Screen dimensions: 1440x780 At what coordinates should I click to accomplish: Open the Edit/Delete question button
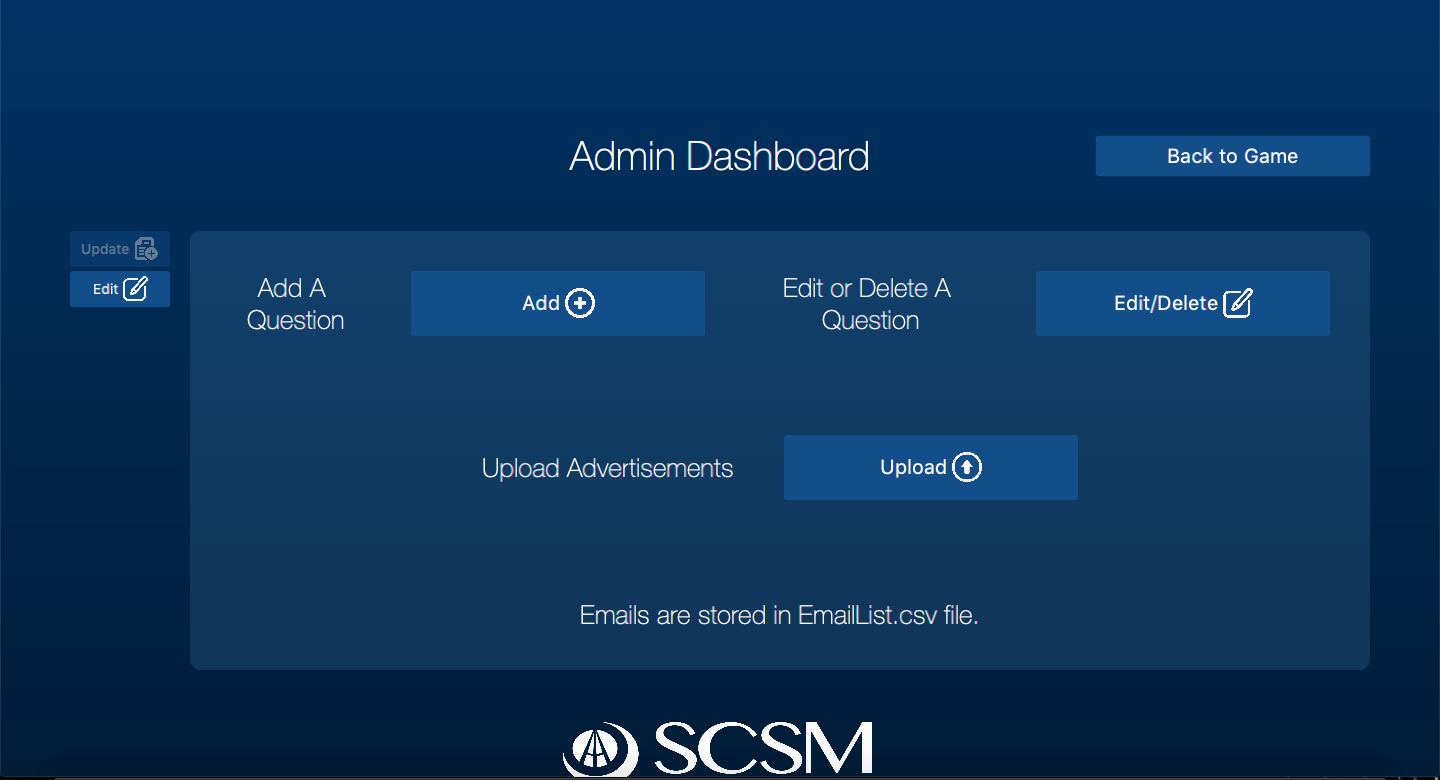coord(1183,303)
